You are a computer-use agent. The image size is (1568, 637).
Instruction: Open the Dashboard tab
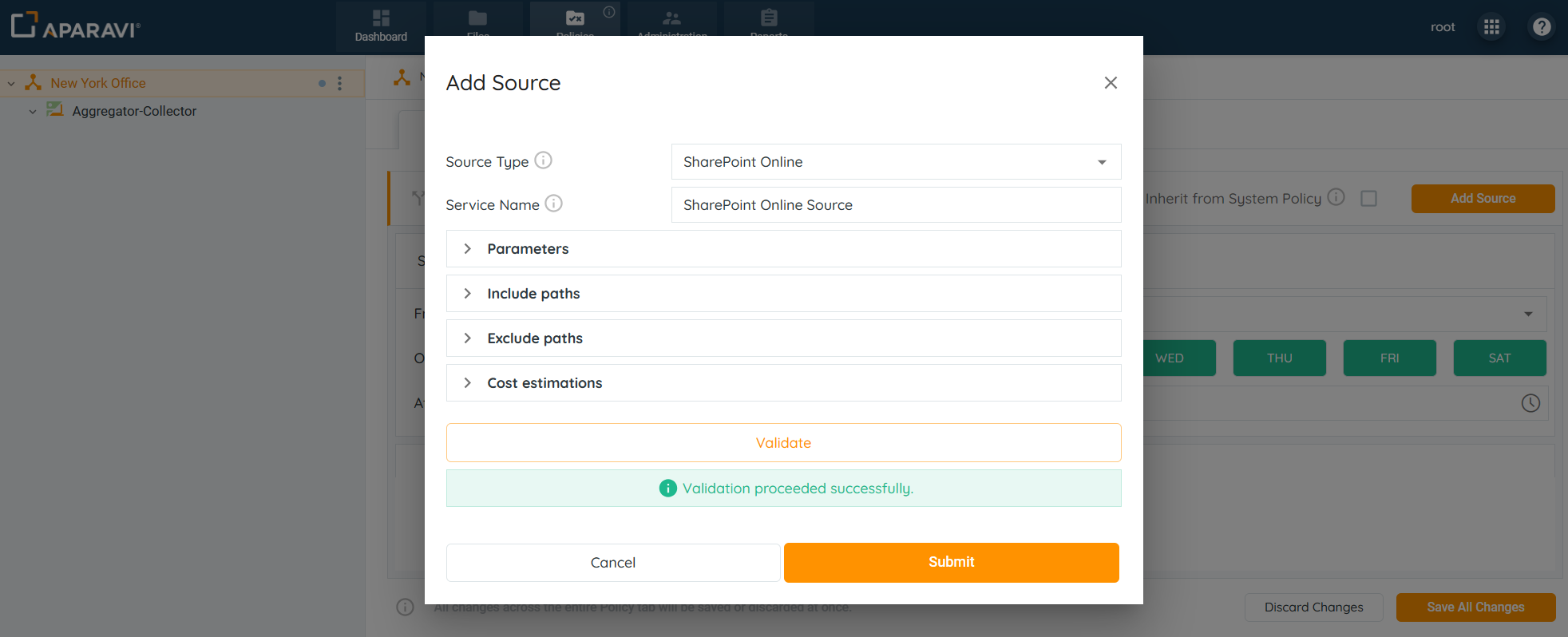[381, 26]
